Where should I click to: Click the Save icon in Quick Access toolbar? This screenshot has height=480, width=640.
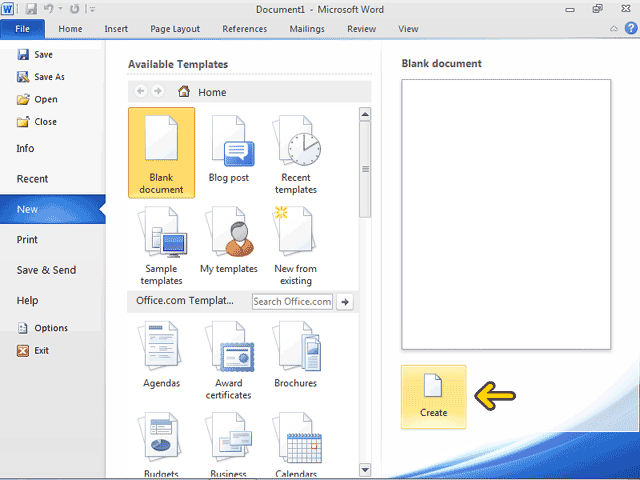pyautogui.click(x=31, y=9)
